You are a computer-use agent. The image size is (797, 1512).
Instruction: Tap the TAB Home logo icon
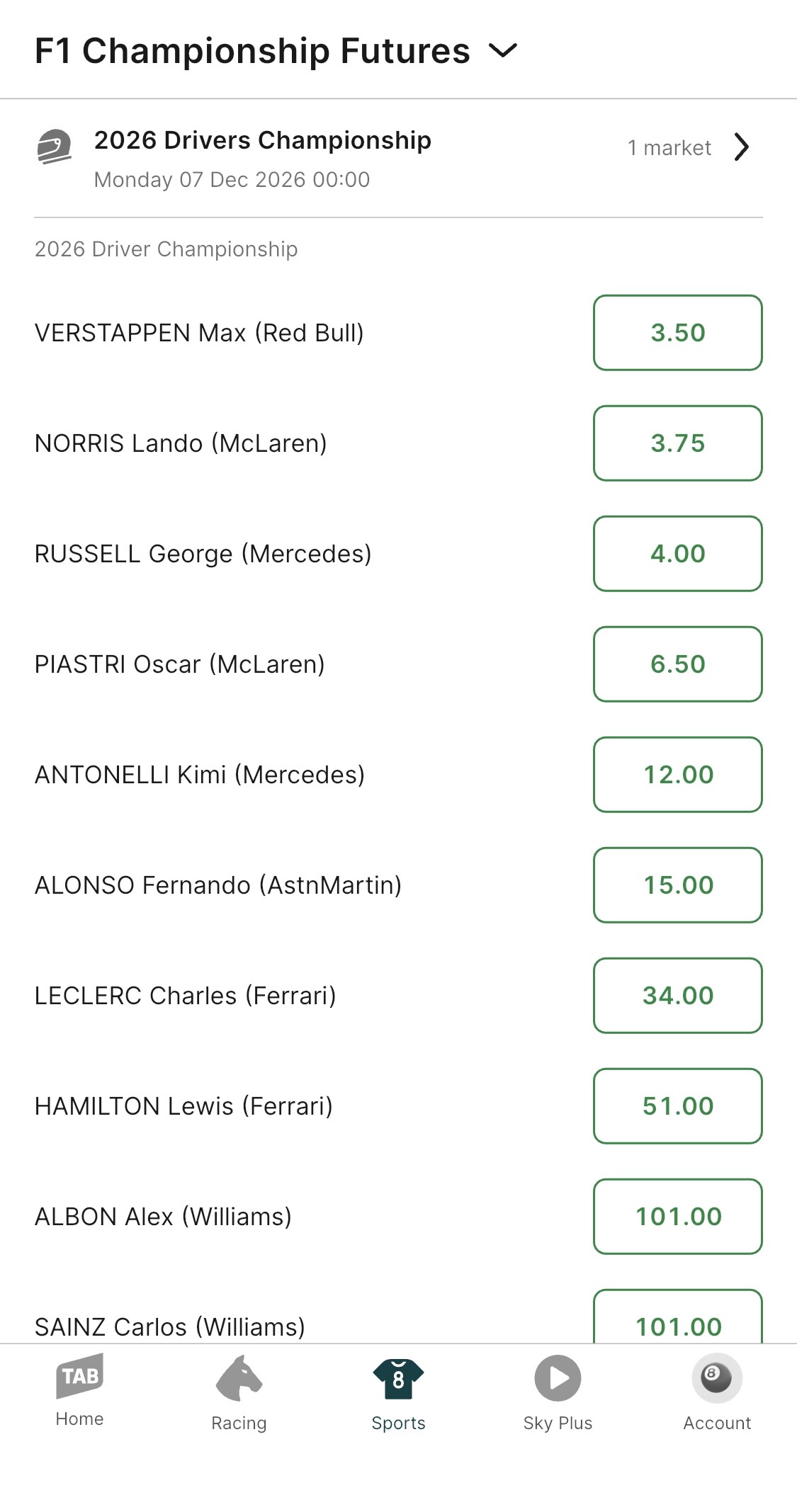point(79,1376)
